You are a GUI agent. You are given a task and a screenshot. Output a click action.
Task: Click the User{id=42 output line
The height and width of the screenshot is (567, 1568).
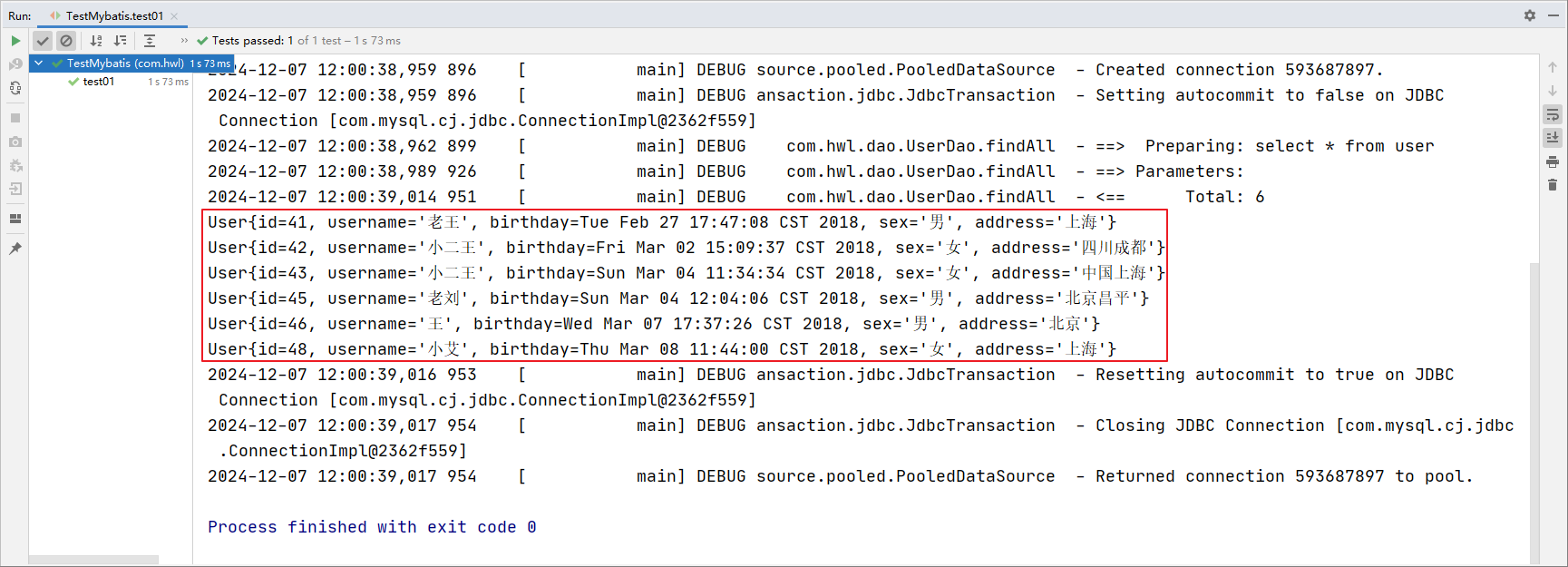[686, 248]
